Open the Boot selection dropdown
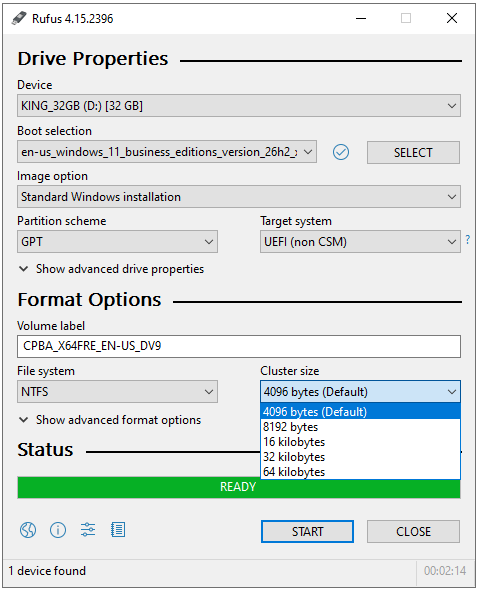The height and width of the screenshot is (591, 478). point(167,152)
